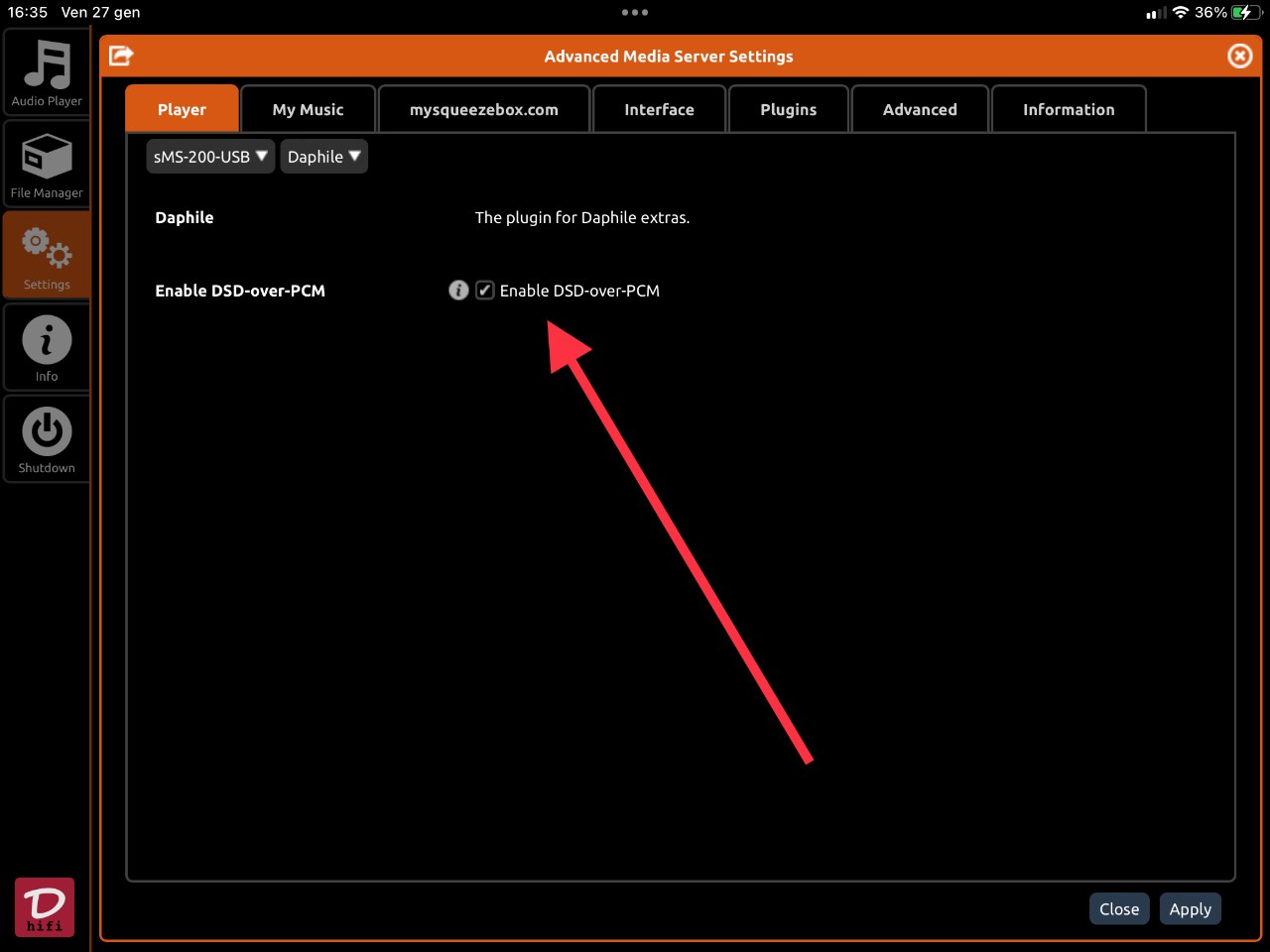
Task: Open the Audio Player sidebar icon
Action: 47,73
